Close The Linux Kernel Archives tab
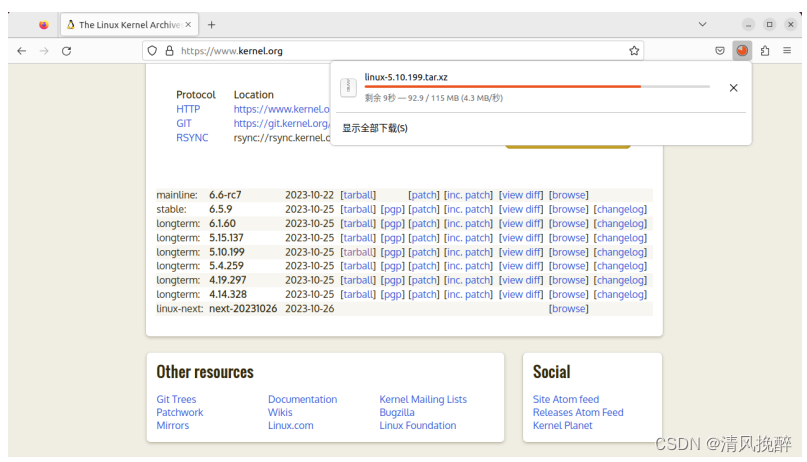 [x=188, y=24]
